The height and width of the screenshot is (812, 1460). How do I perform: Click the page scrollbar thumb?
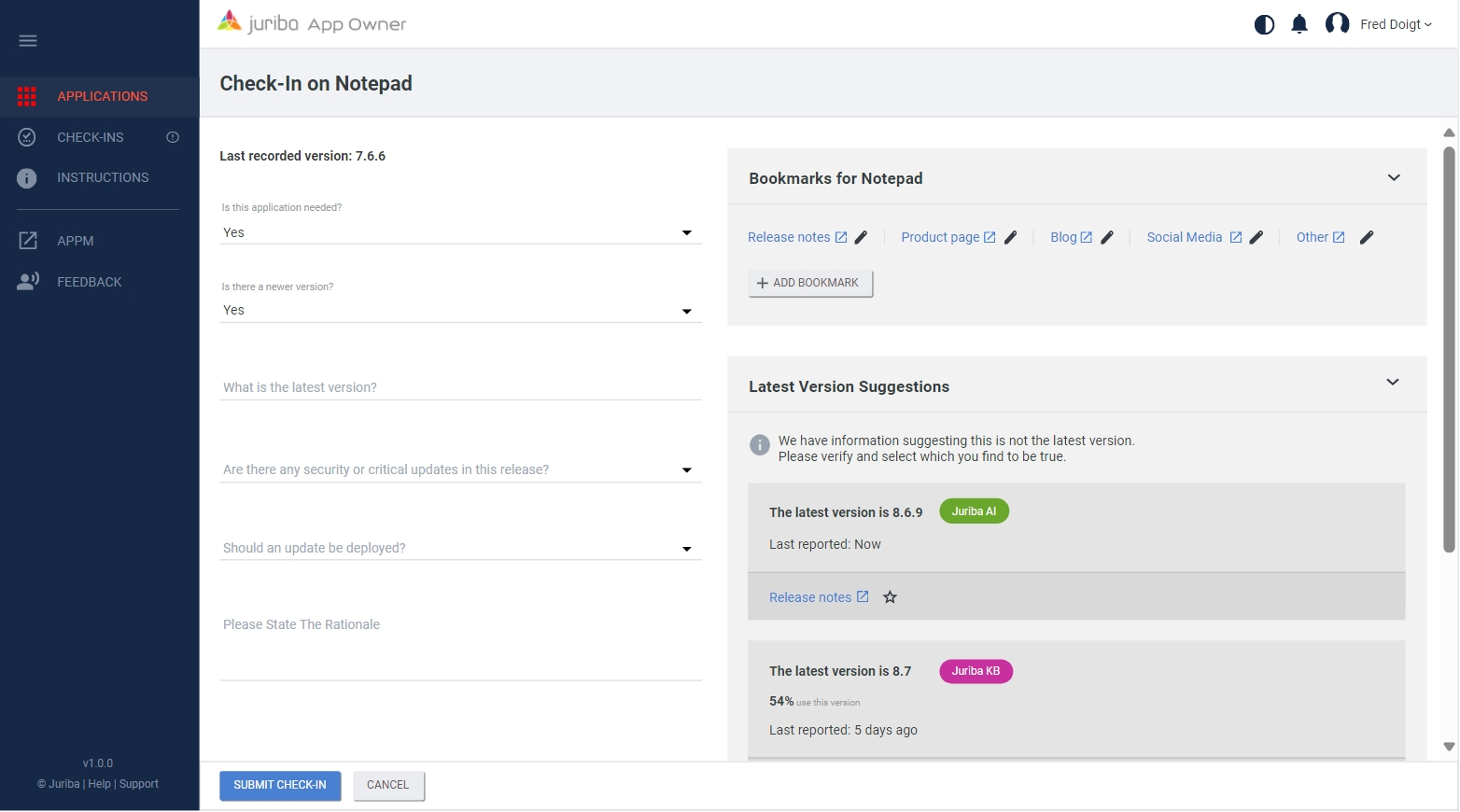click(1449, 349)
